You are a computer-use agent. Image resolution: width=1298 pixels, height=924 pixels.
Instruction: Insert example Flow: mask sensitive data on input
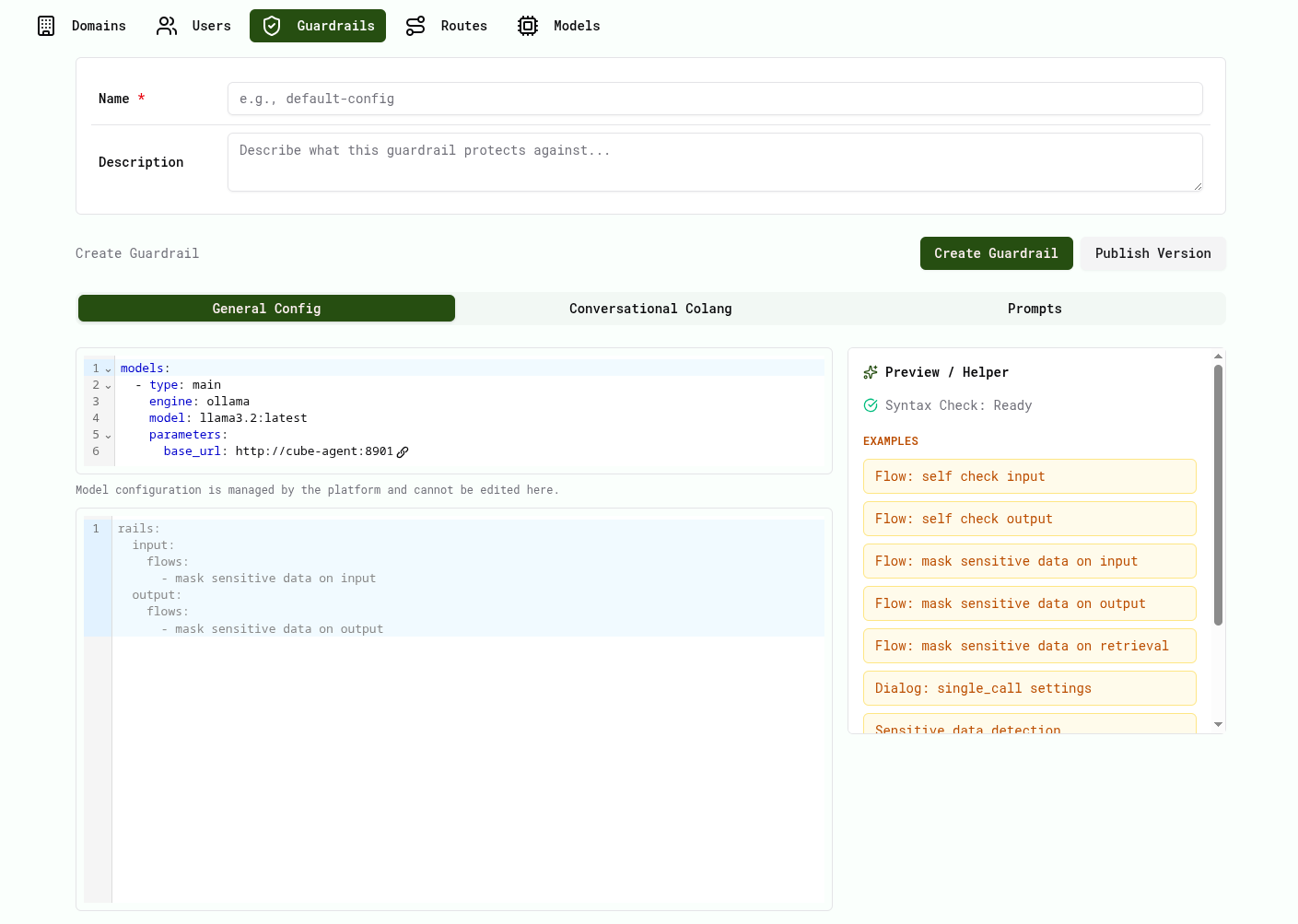(1029, 561)
